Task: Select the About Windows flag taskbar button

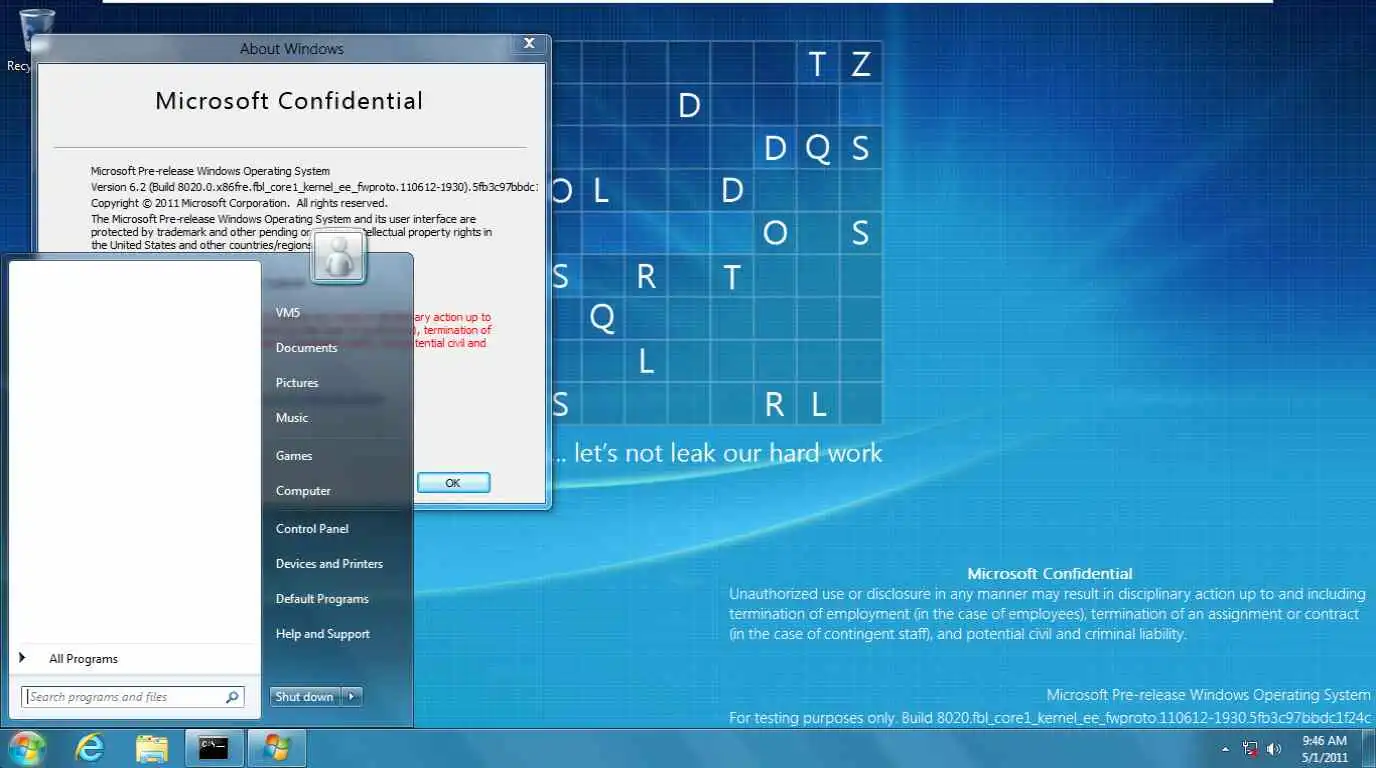Action: click(276, 748)
